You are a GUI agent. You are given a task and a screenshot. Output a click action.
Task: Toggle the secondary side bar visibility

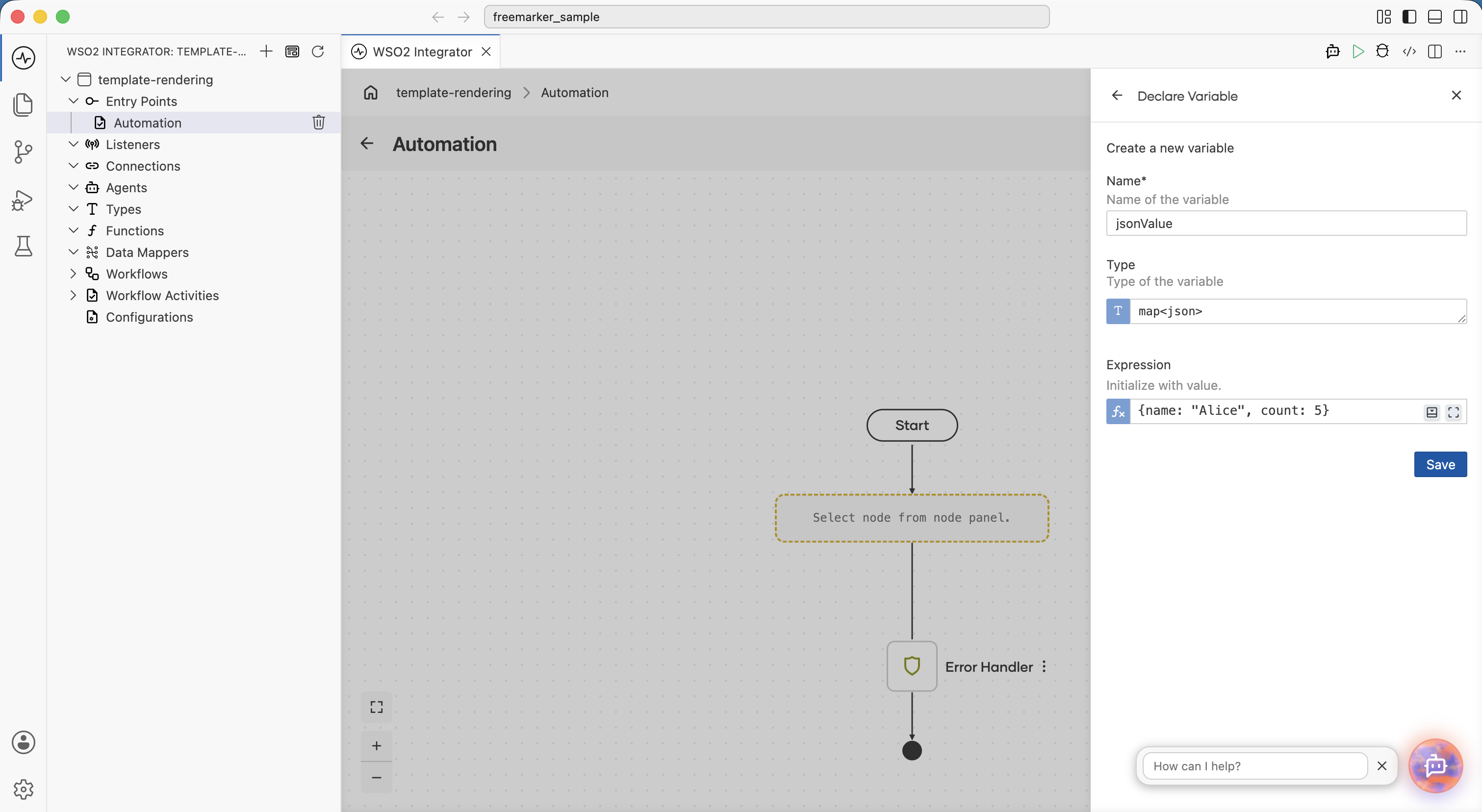point(1459,17)
